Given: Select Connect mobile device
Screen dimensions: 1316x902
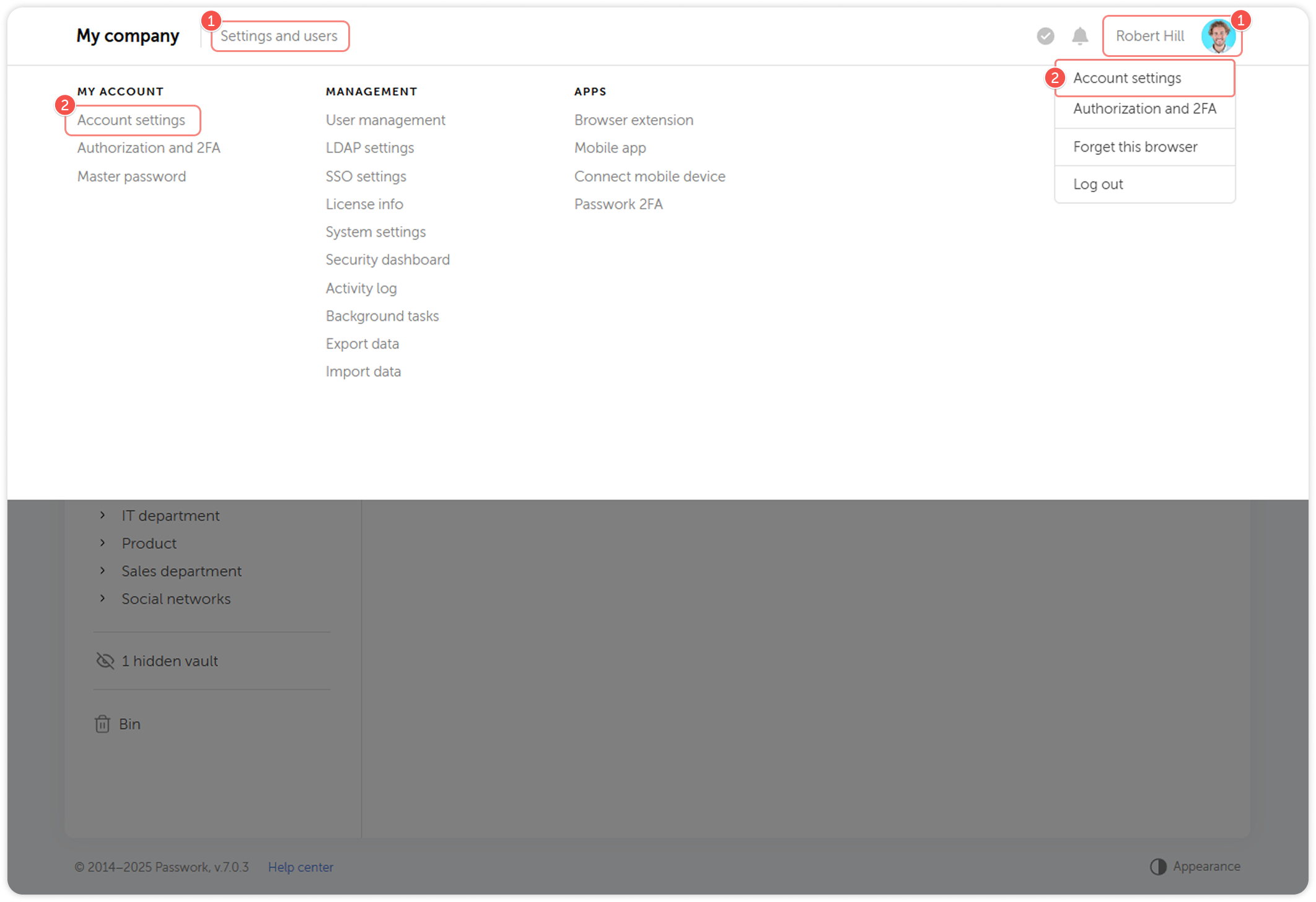Looking at the screenshot, I should click(x=650, y=177).
